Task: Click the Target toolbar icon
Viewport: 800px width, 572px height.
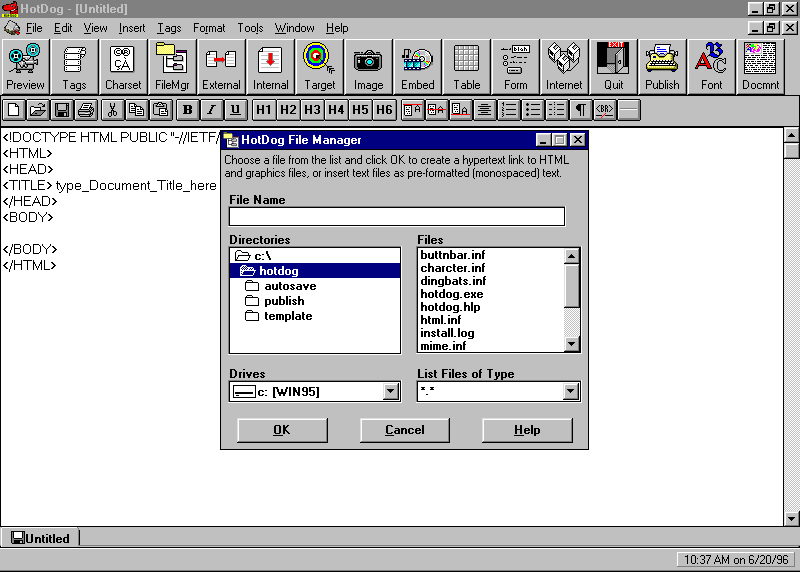Action: coord(319,67)
